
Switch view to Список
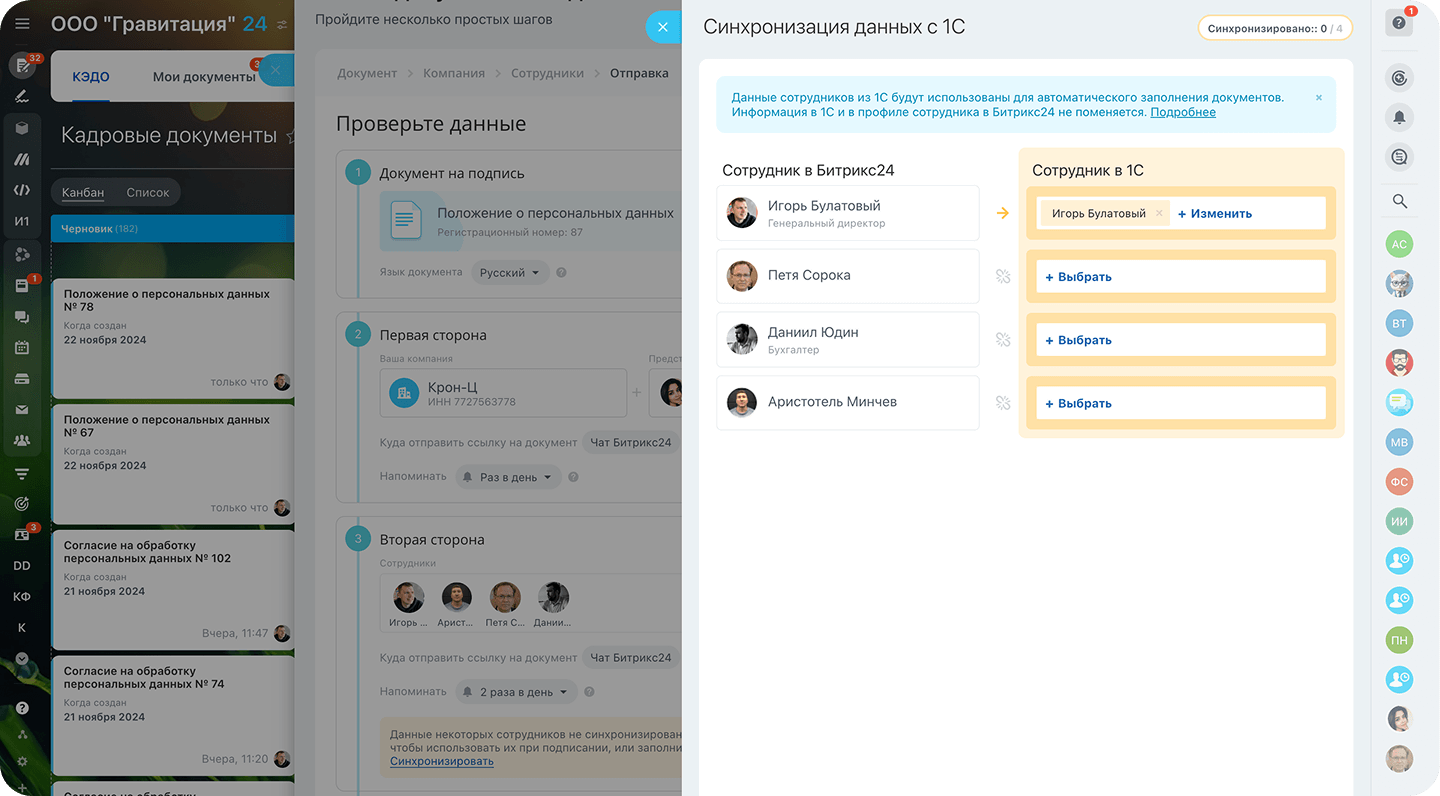pyautogui.click(x=148, y=192)
